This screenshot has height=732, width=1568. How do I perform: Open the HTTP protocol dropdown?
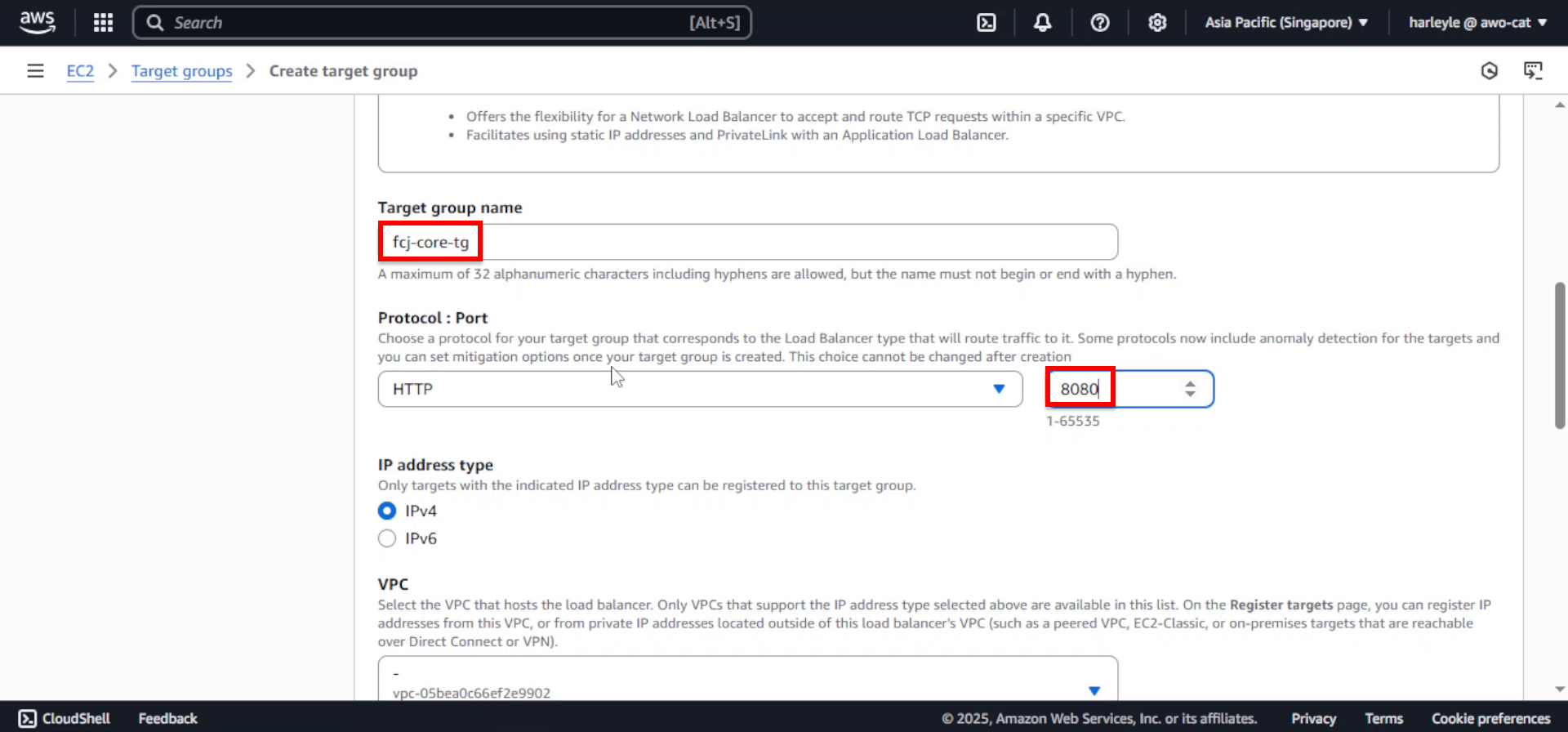point(700,389)
